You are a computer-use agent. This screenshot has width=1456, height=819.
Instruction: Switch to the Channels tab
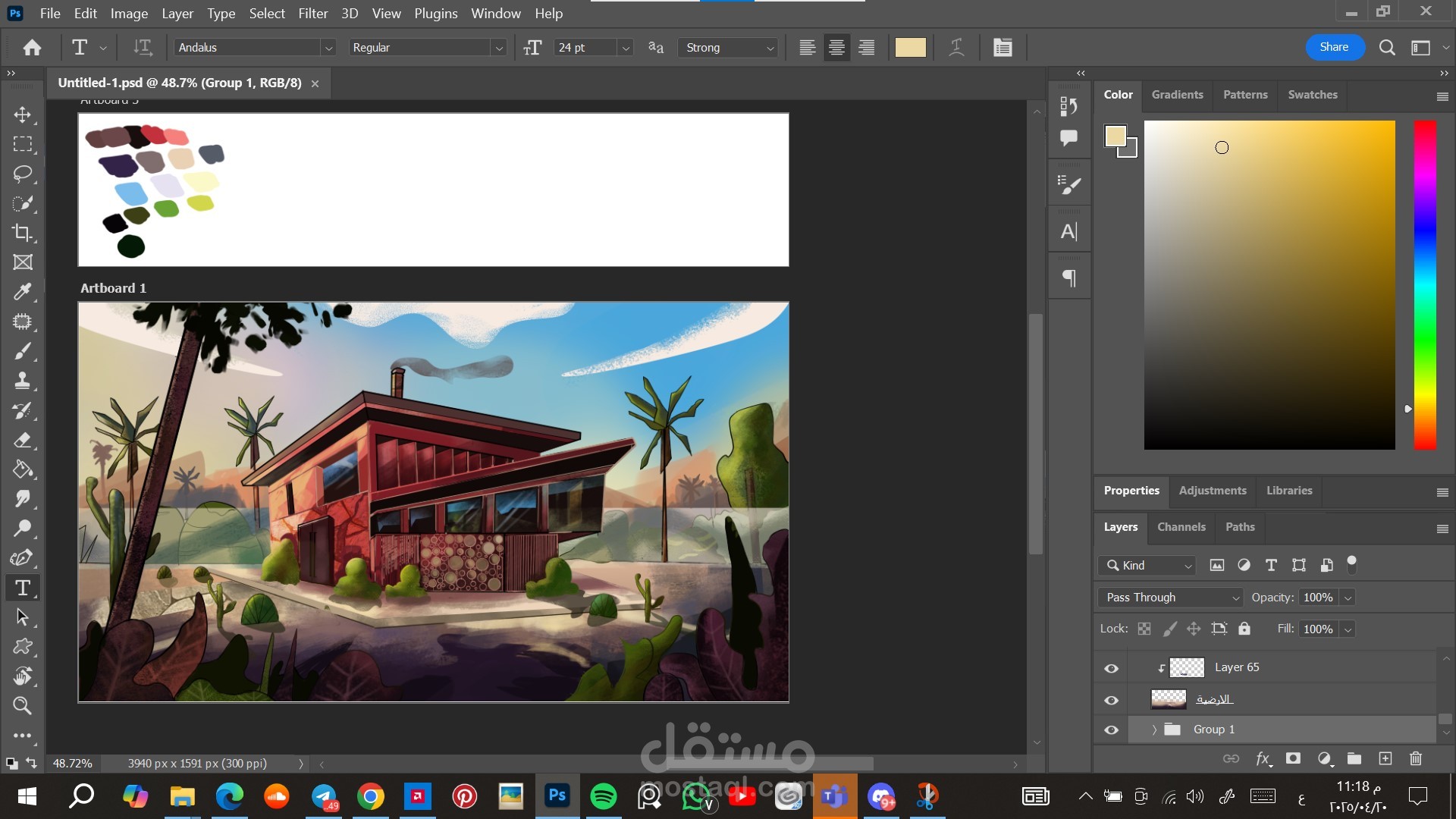[1181, 527]
